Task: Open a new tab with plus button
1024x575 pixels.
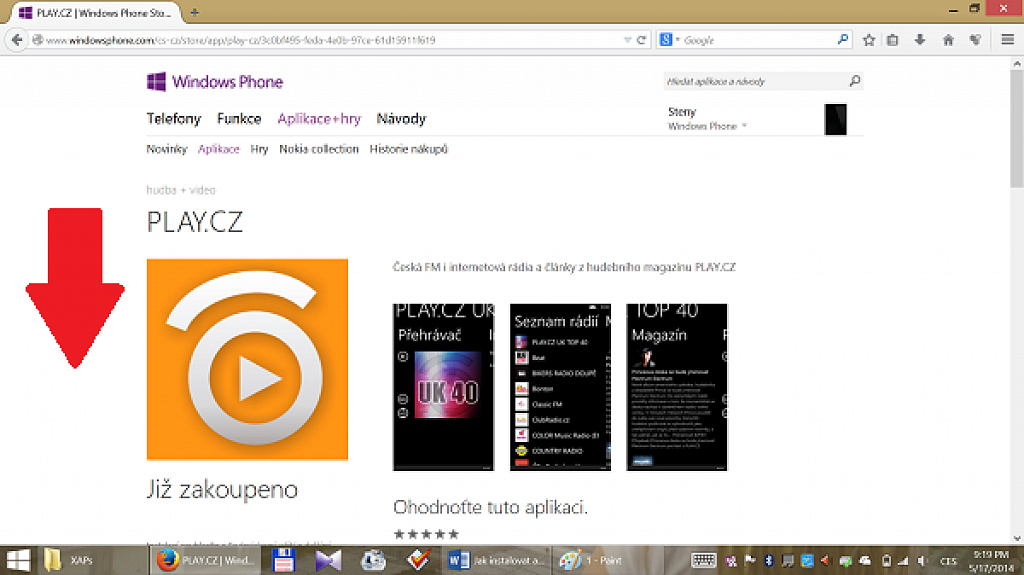Action: point(195,12)
